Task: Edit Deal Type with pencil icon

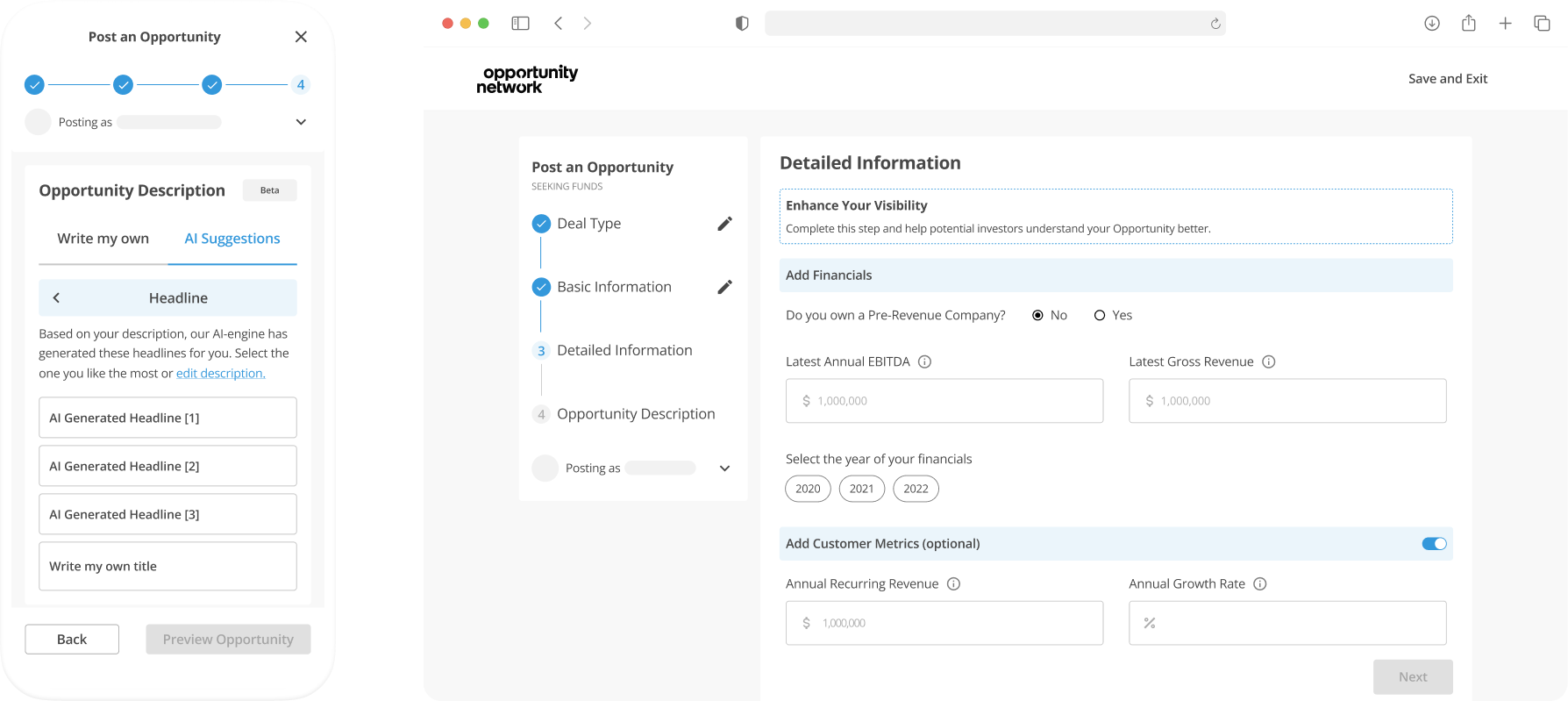Action: (725, 224)
